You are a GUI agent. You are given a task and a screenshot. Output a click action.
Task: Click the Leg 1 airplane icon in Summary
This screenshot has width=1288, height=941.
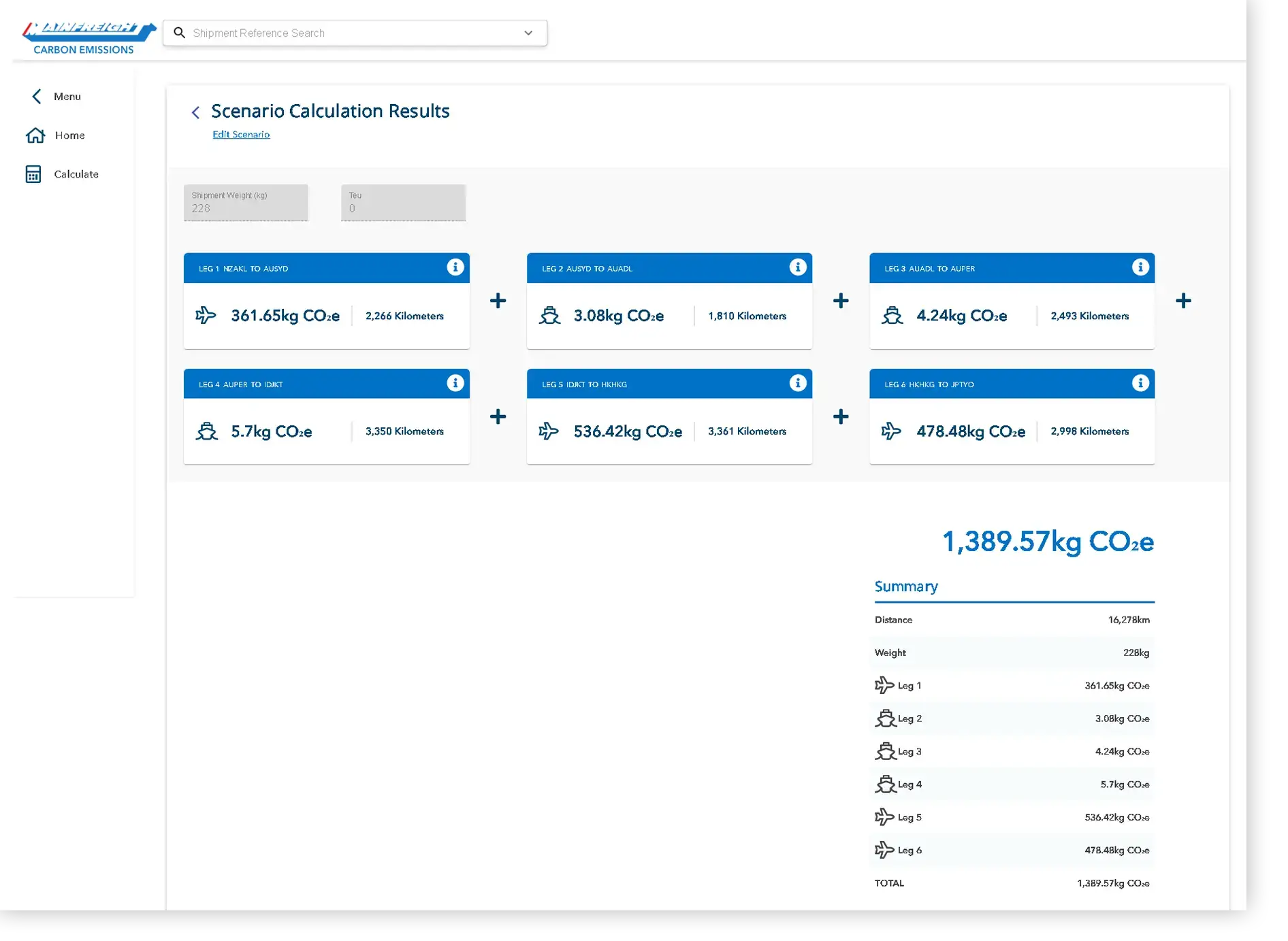coord(884,685)
